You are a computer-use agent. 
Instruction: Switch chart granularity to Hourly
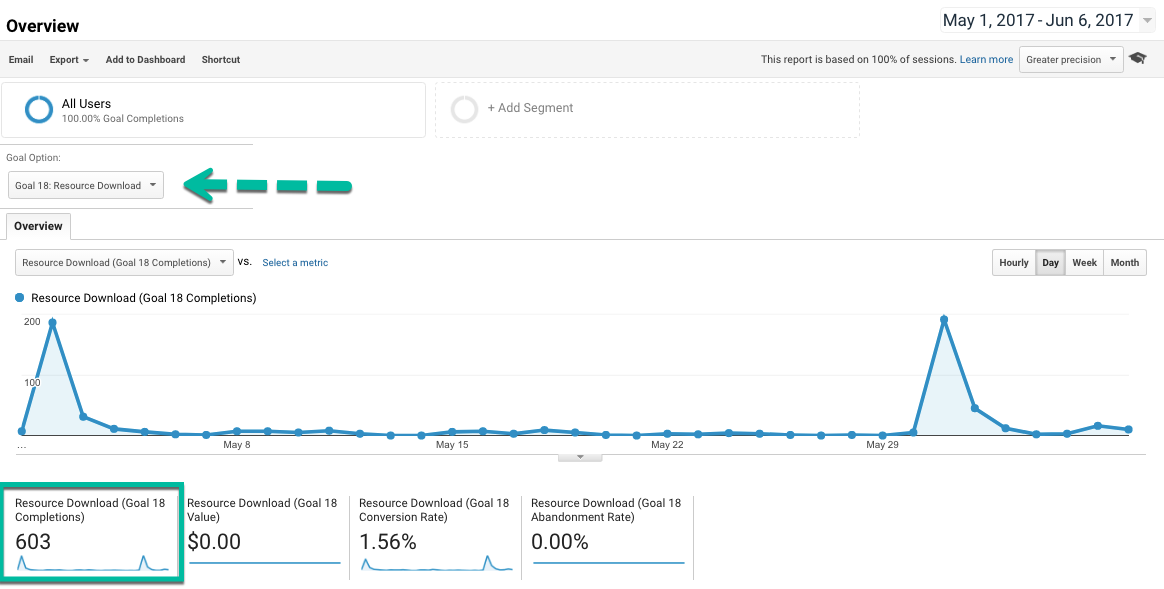[1013, 263]
